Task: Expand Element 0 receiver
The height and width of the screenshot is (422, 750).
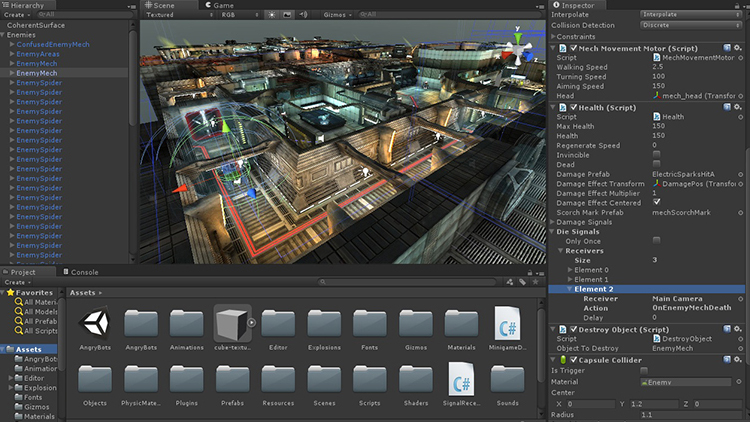Action: click(x=570, y=270)
